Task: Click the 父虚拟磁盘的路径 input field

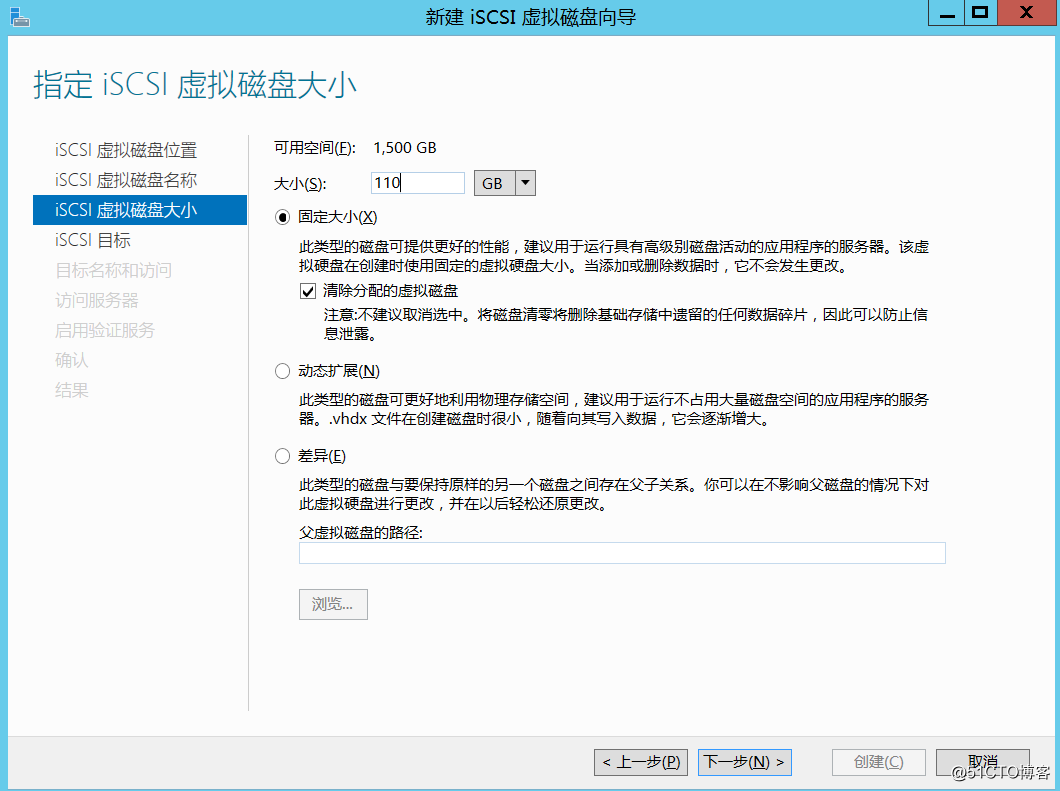Action: (x=622, y=553)
